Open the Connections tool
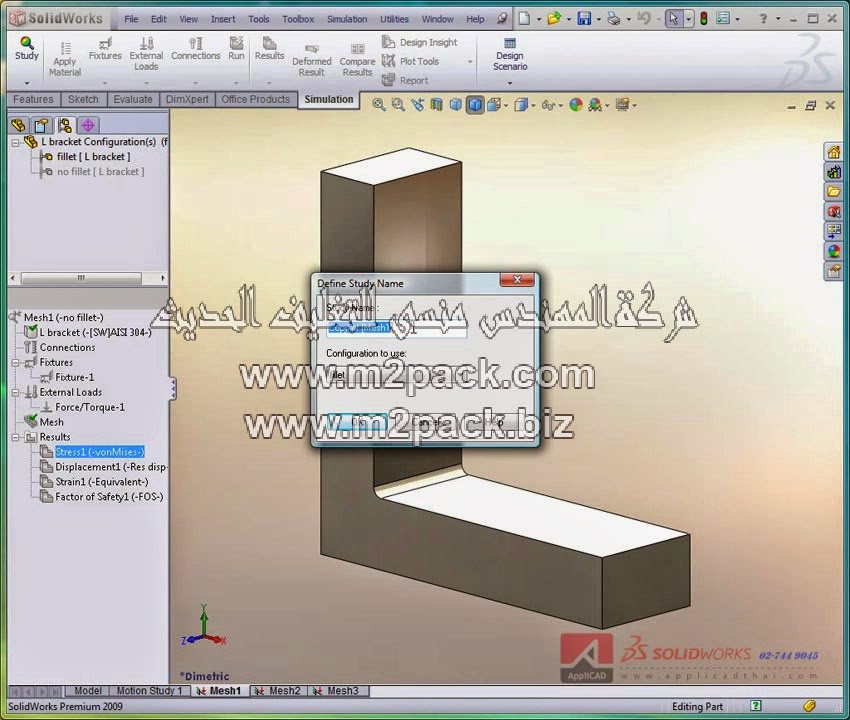Image resolution: width=850 pixels, height=720 pixels. coord(196,49)
